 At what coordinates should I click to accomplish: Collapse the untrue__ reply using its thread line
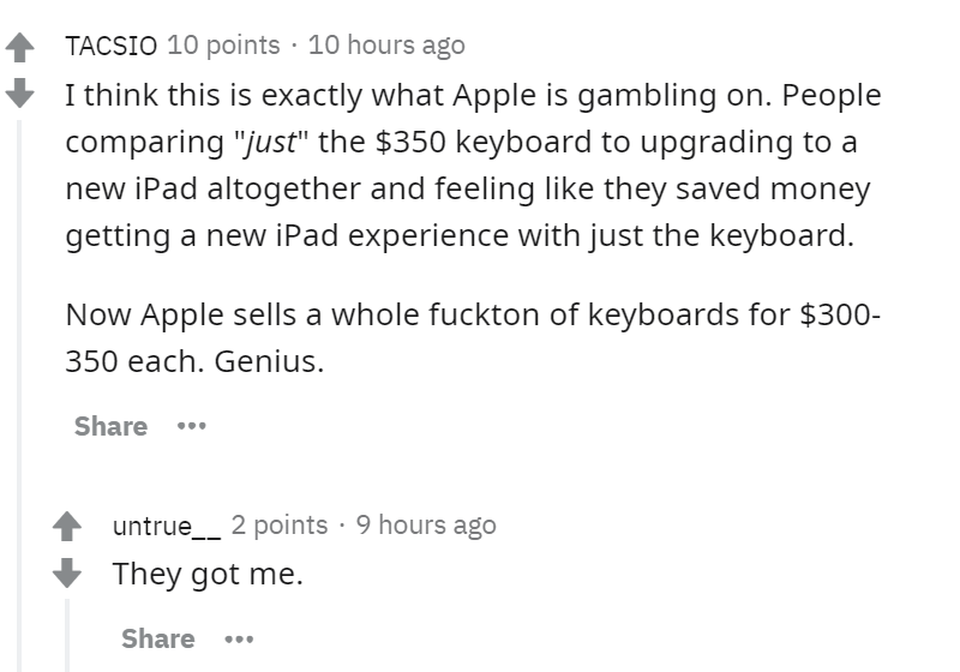click(67, 635)
